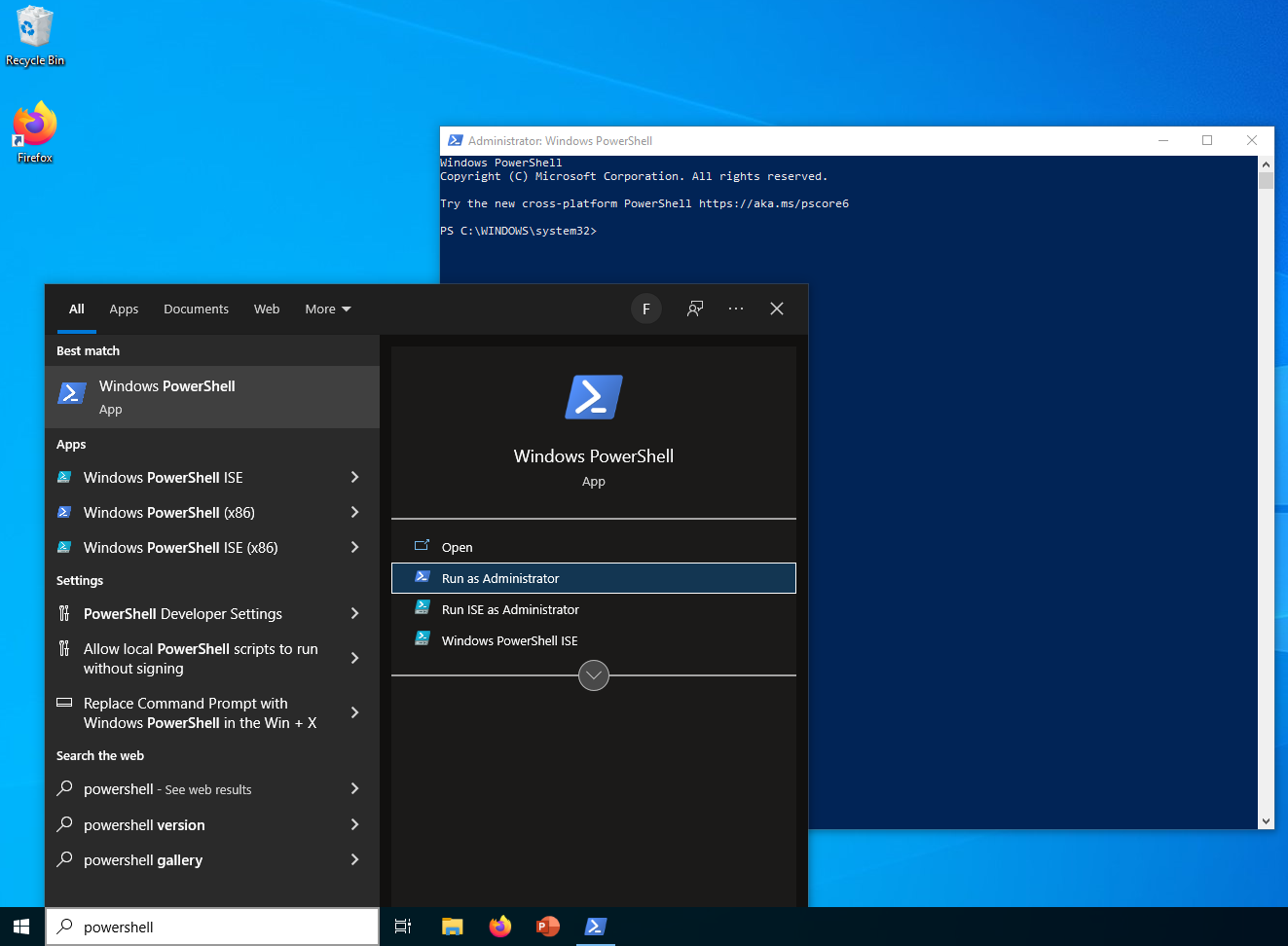Click the Windows Start button
Image resolution: width=1288 pixels, height=946 pixels.
21,927
